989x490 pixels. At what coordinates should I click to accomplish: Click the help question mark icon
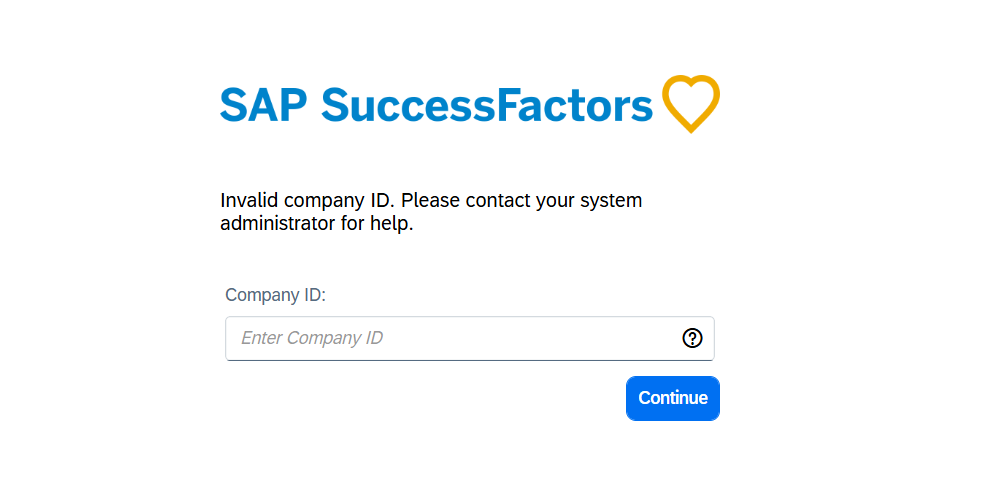692,339
